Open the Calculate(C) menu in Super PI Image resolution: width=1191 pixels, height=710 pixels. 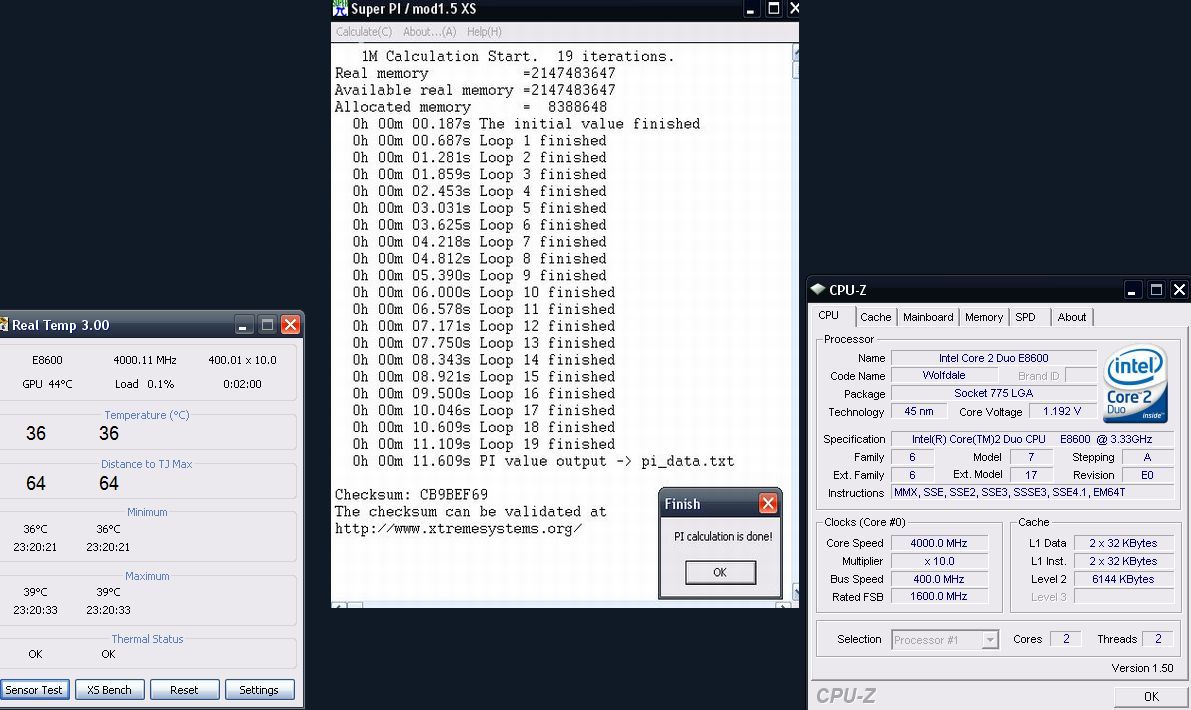pyautogui.click(x=364, y=32)
